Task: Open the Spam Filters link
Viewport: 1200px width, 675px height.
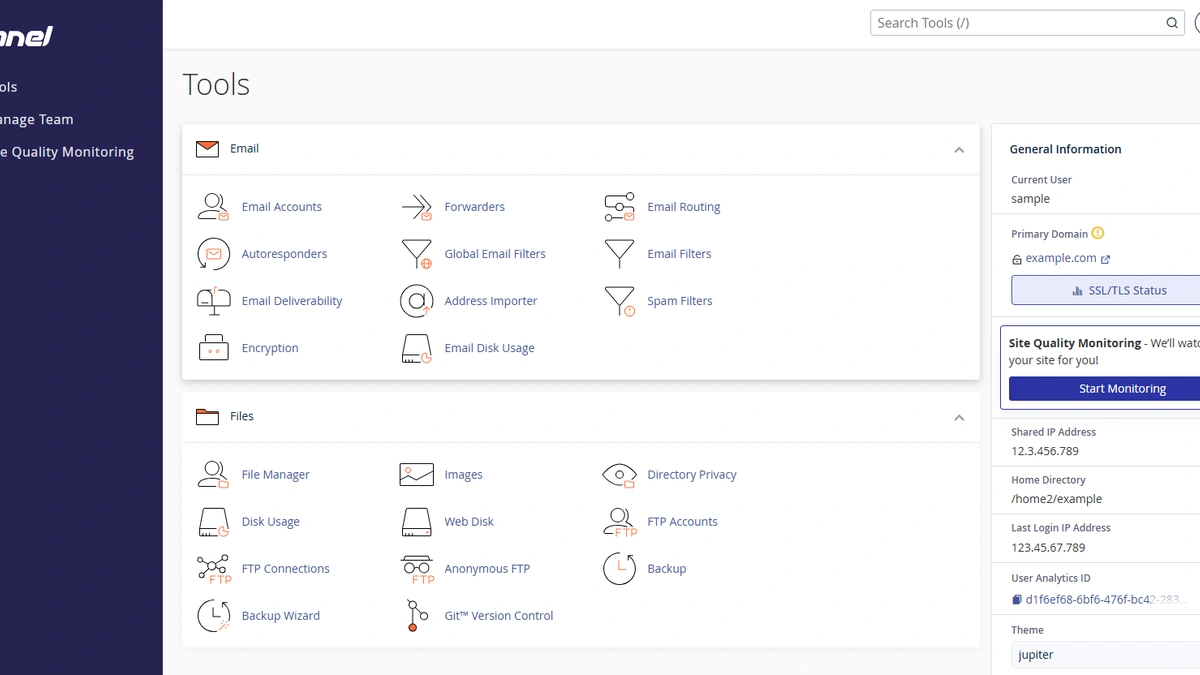Action: [x=680, y=301]
